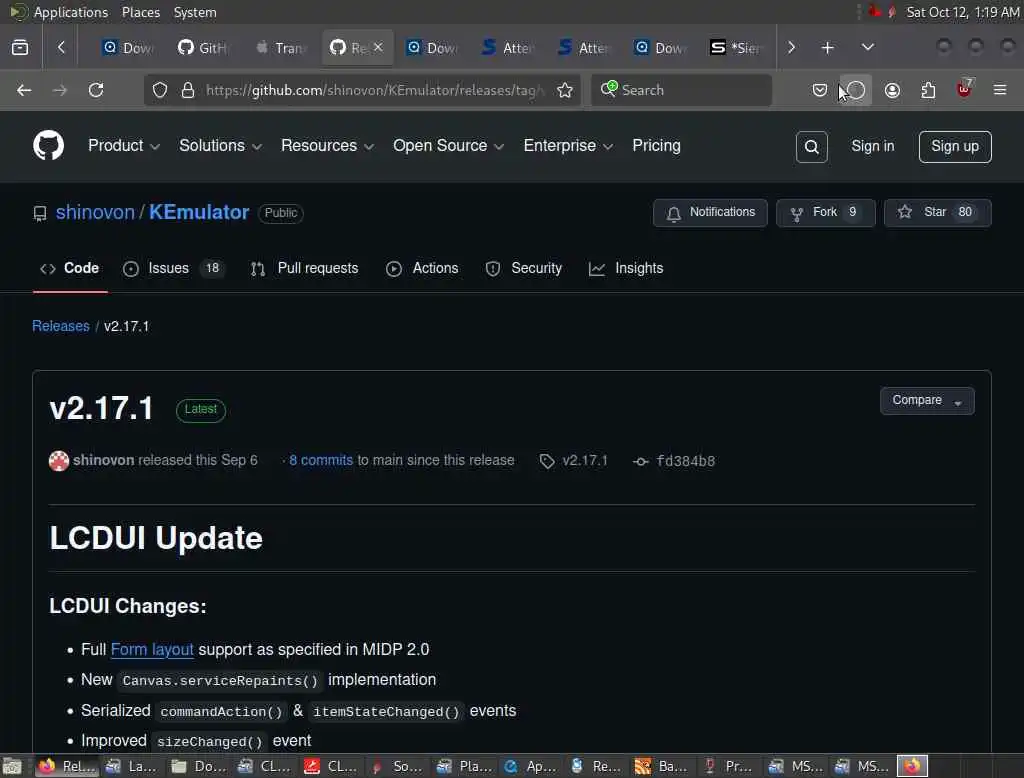
Task: List all tabs dropdown chevron
Action: click(867, 47)
